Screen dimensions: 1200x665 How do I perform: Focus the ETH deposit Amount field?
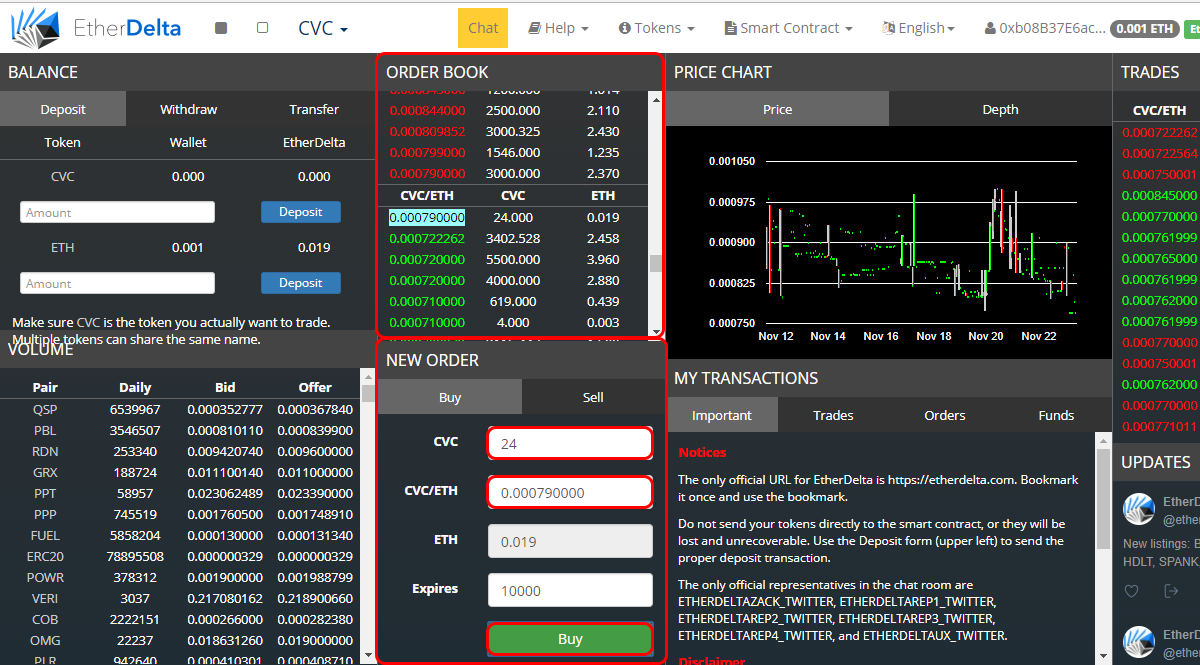118,283
